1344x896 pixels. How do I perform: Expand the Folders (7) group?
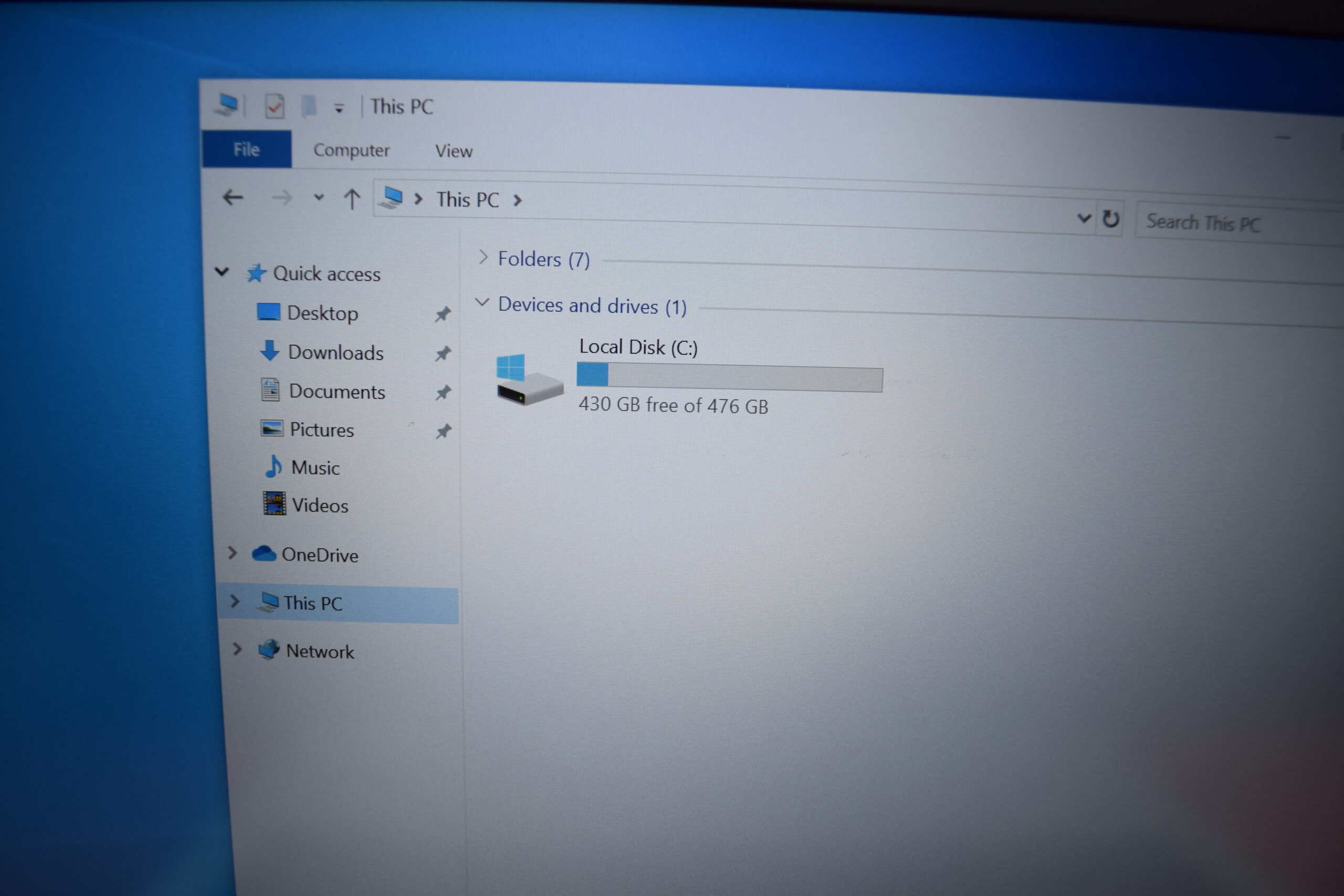[x=483, y=257]
